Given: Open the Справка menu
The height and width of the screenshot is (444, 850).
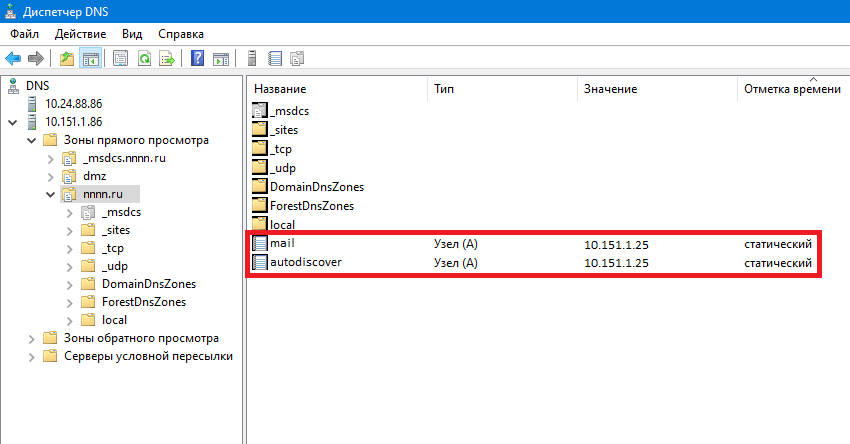Looking at the screenshot, I should tap(181, 34).
